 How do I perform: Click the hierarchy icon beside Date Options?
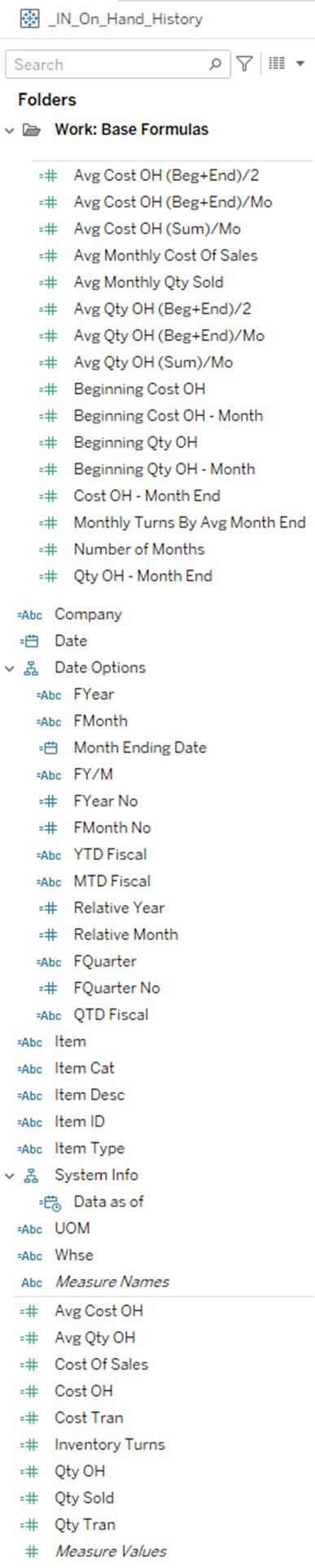32,668
